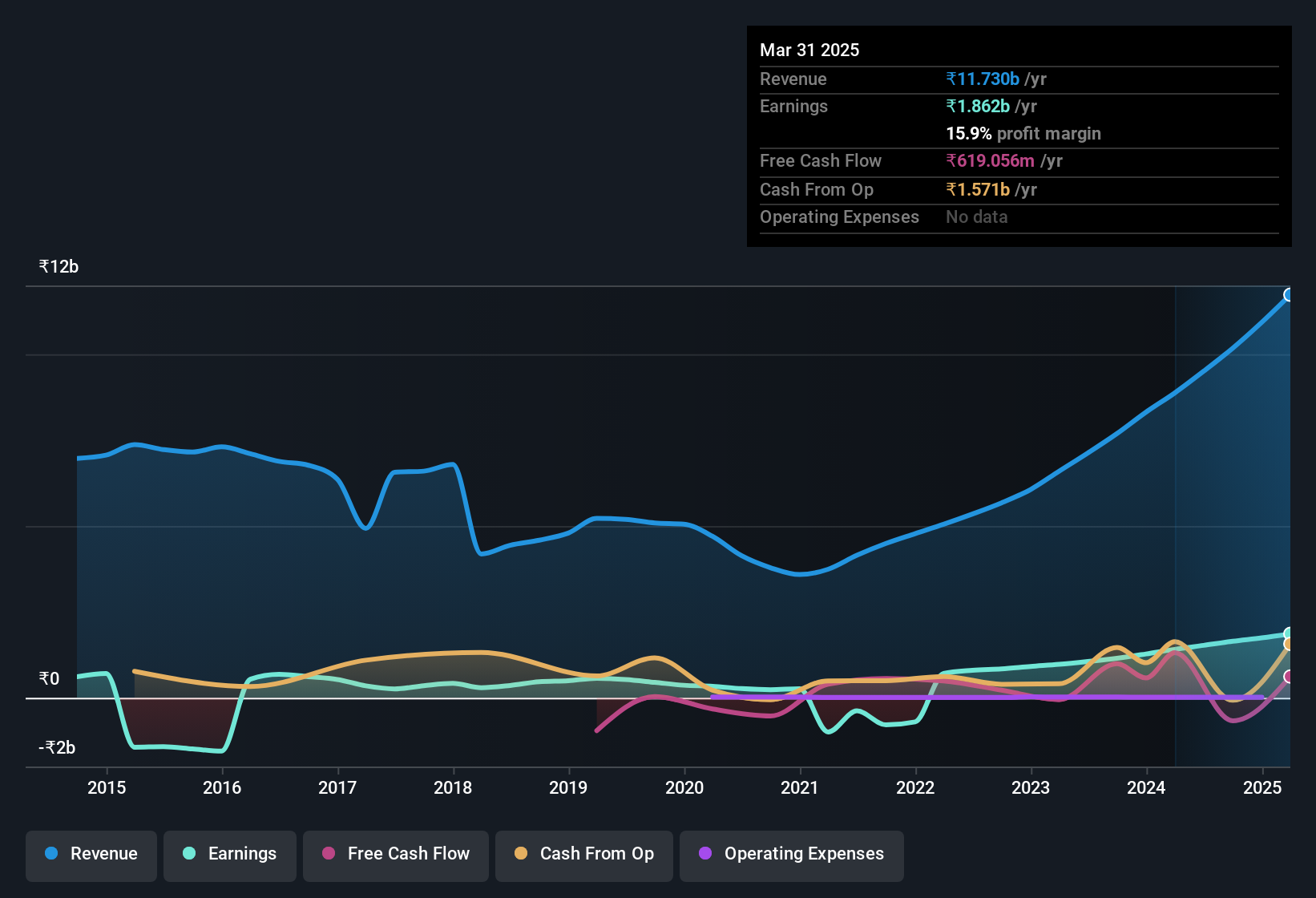
Task: Click the 2022 x-axis label
Action: [x=915, y=787]
